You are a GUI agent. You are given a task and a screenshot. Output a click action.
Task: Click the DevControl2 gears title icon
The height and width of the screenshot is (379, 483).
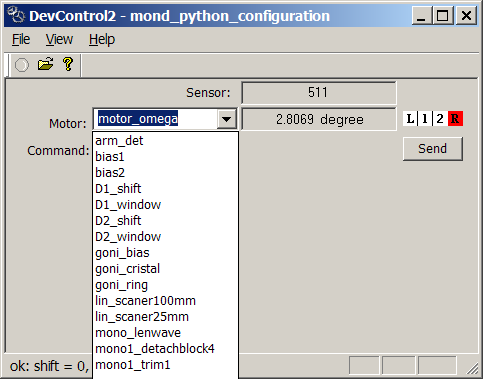click(16, 16)
